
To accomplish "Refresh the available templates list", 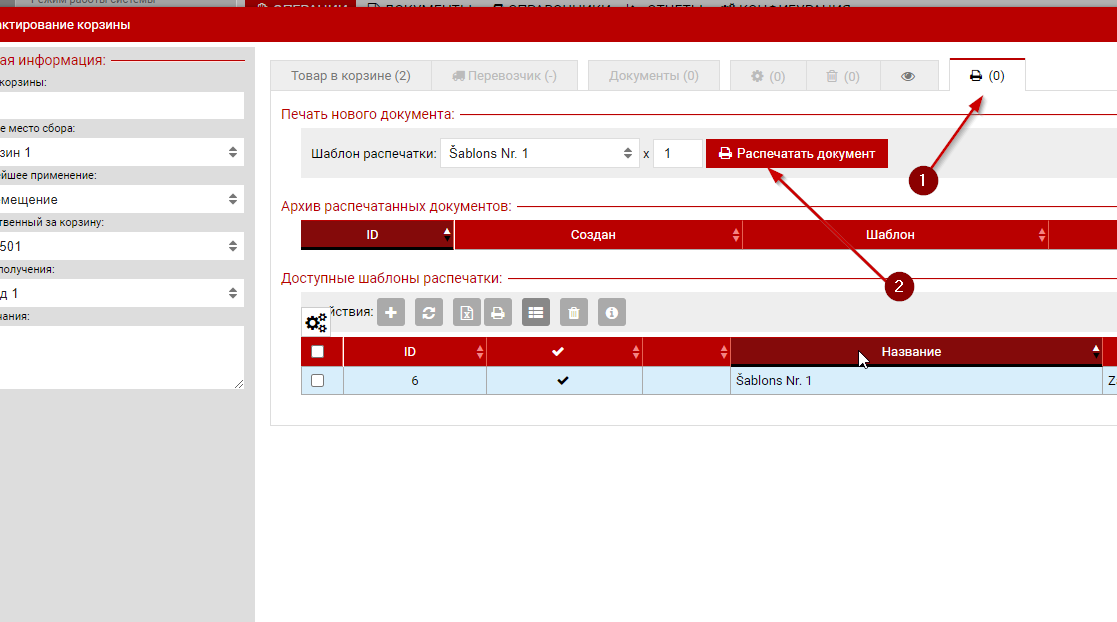I will pos(429,313).
